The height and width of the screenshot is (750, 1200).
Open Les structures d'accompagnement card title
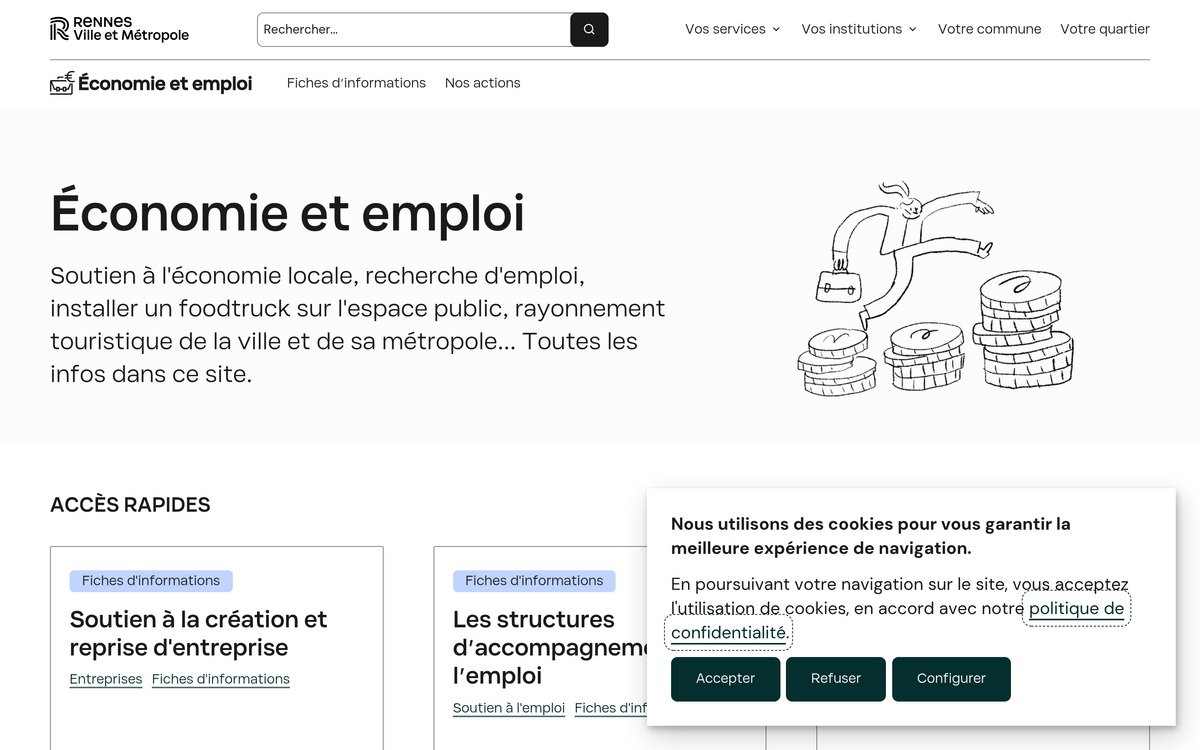(x=545, y=647)
